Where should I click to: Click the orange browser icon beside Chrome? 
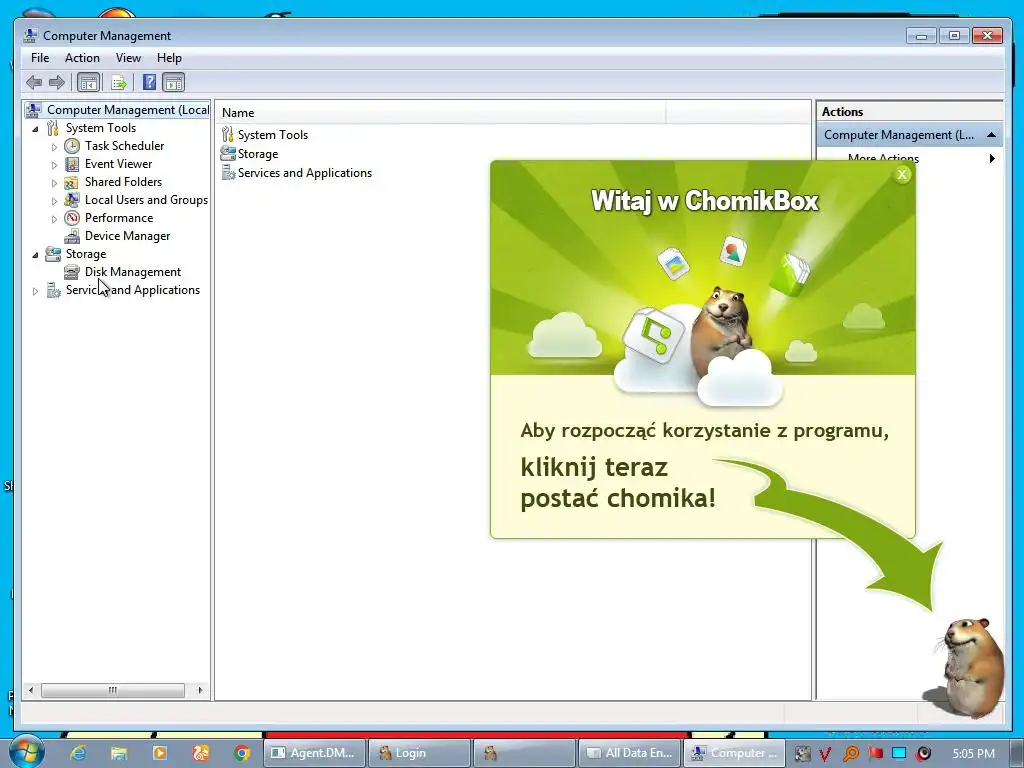point(201,753)
